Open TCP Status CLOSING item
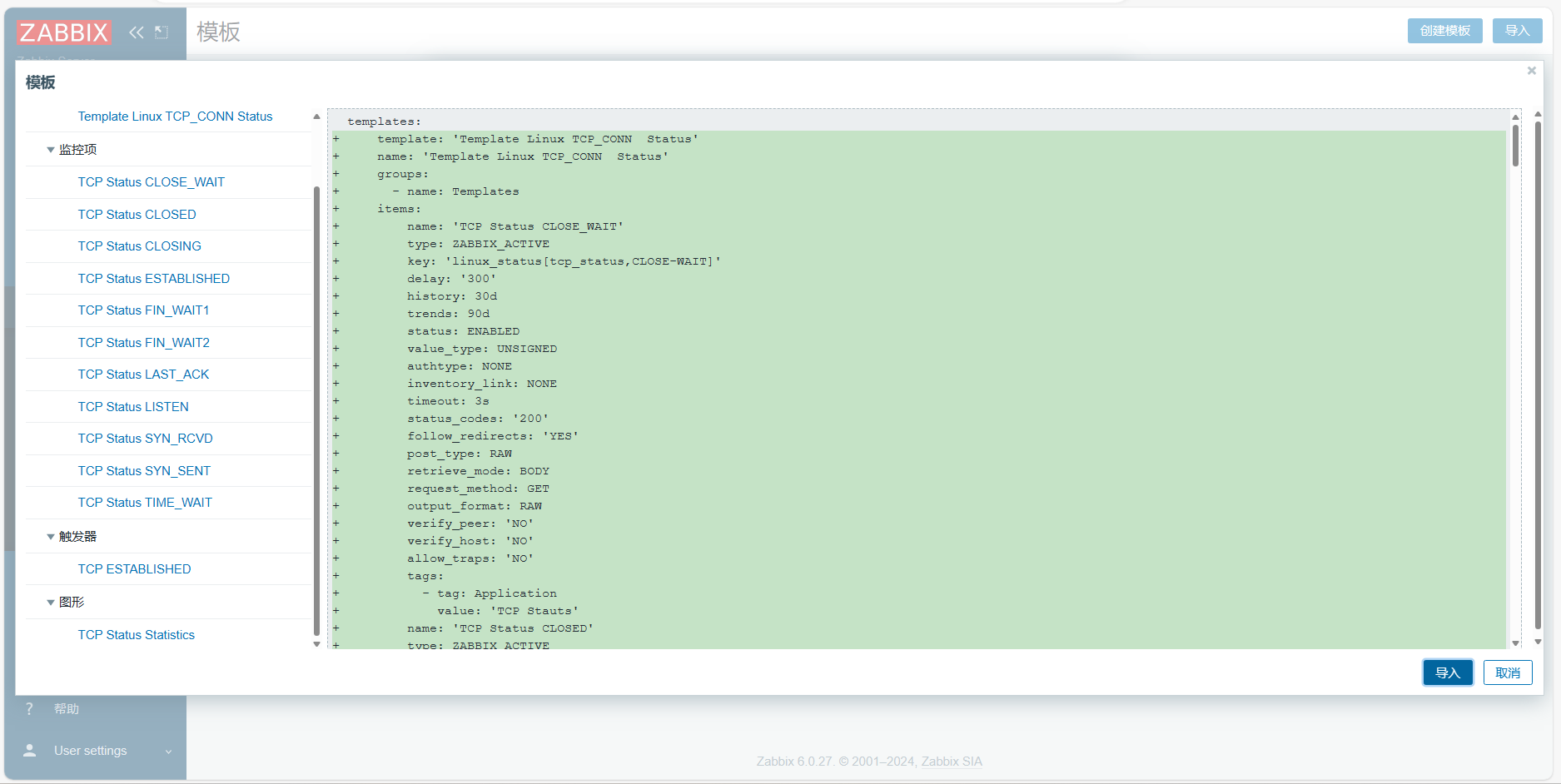 [x=140, y=246]
